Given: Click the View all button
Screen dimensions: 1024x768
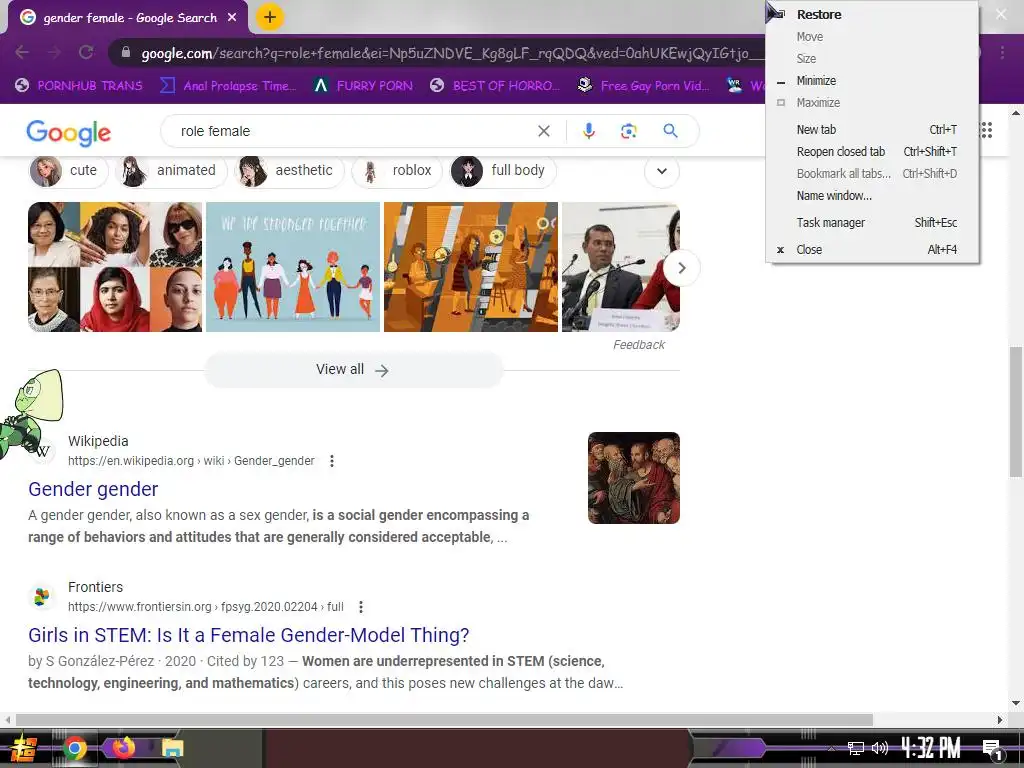Looking at the screenshot, I should pyautogui.click(x=353, y=370).
